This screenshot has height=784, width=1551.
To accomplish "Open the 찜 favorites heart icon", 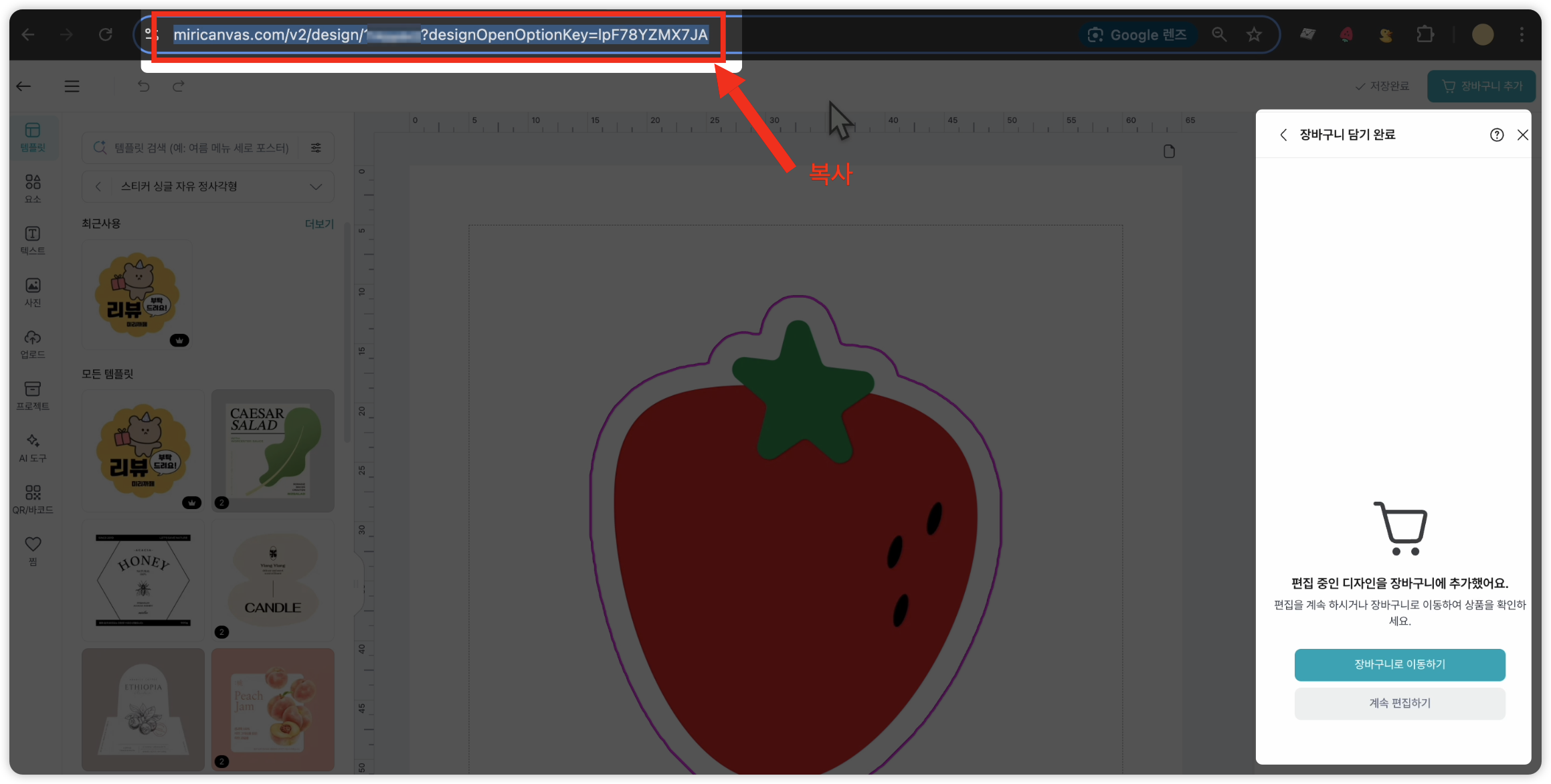I will point(32,551).
